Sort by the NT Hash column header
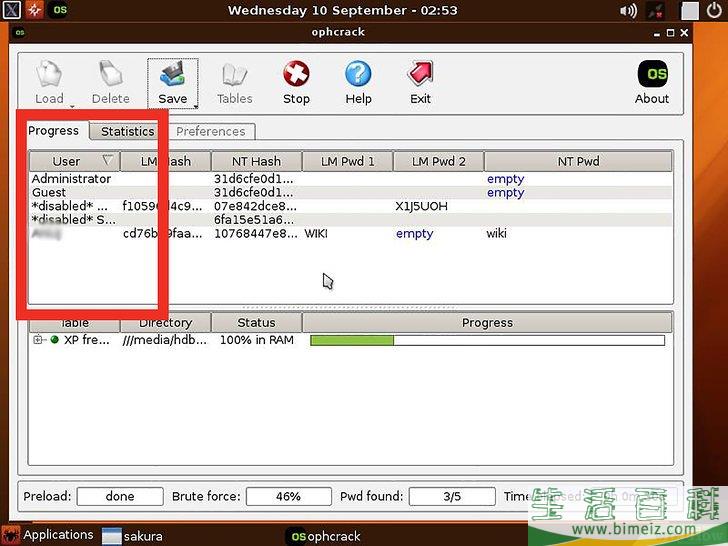728x546 pixels. 256,161
